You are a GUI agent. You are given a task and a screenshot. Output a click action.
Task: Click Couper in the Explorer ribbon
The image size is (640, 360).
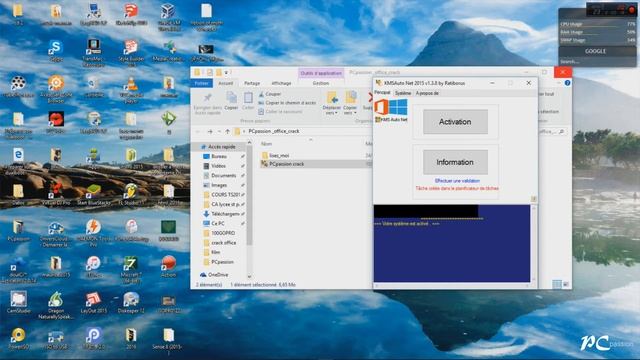click(x=270, y=94)
